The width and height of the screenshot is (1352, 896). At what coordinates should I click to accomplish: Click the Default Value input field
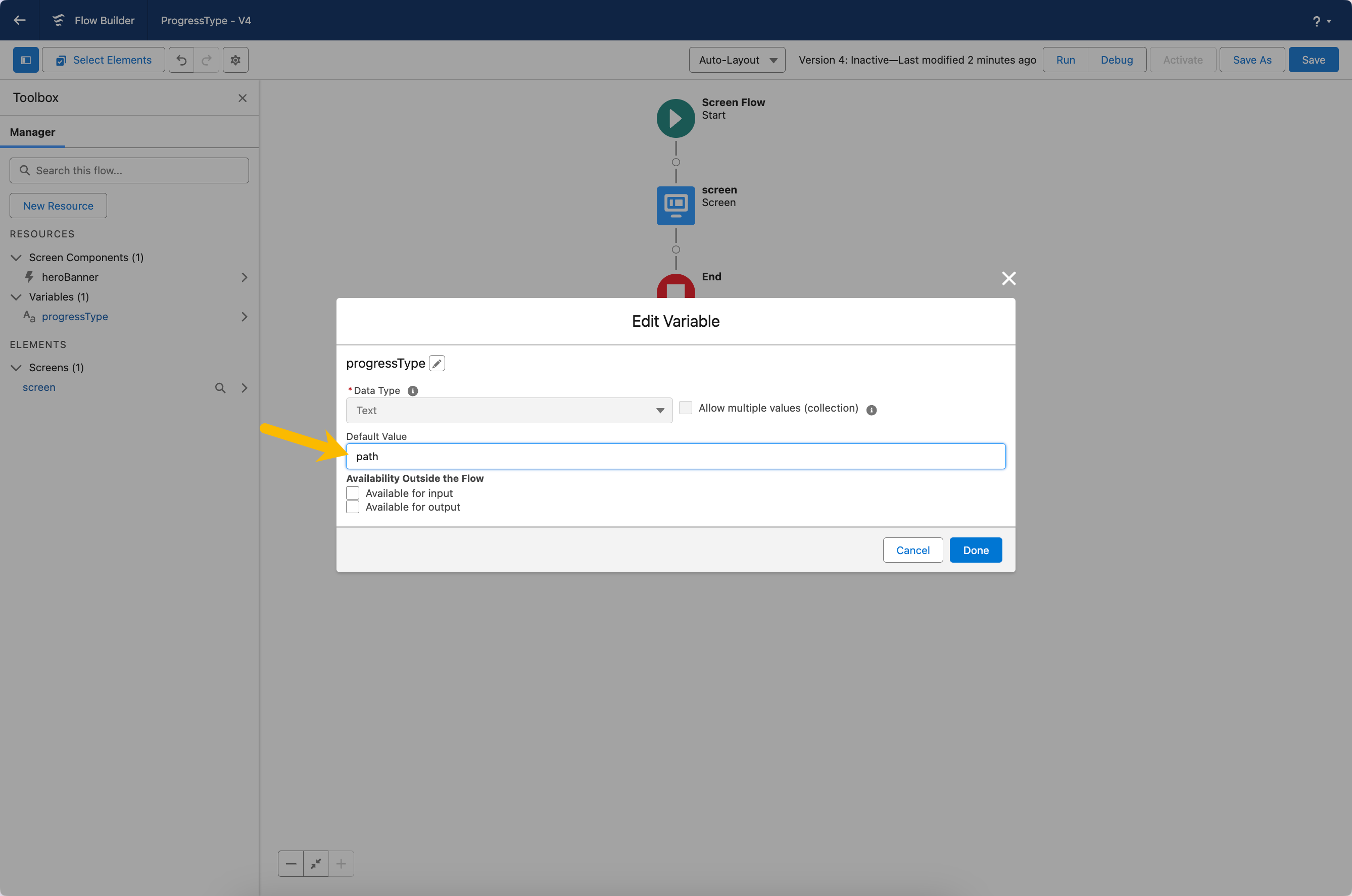[x=675, y=457]
